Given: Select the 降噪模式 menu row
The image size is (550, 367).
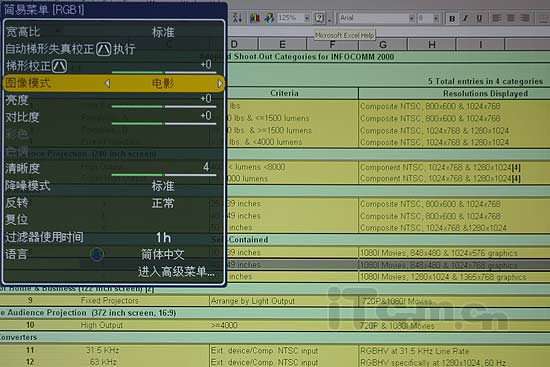Looking at the screenshot, I should click(113, 186).
